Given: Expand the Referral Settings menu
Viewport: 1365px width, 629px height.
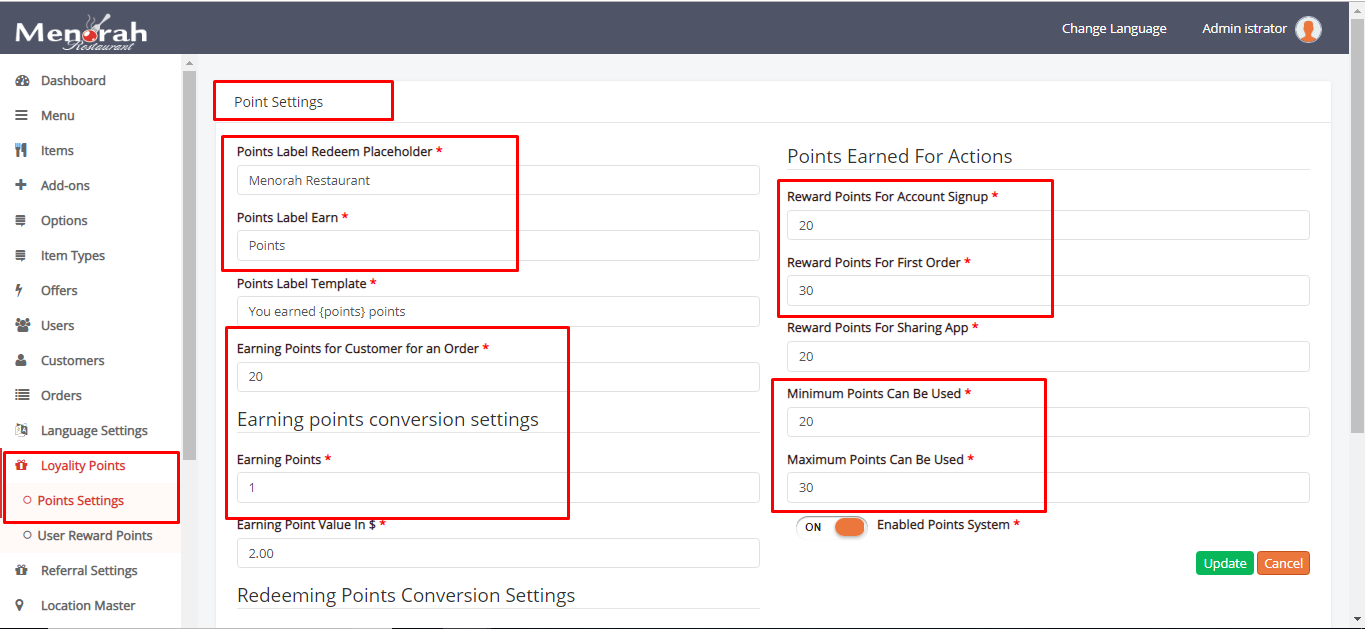Looking at the screenshot, I should point(89,571).
